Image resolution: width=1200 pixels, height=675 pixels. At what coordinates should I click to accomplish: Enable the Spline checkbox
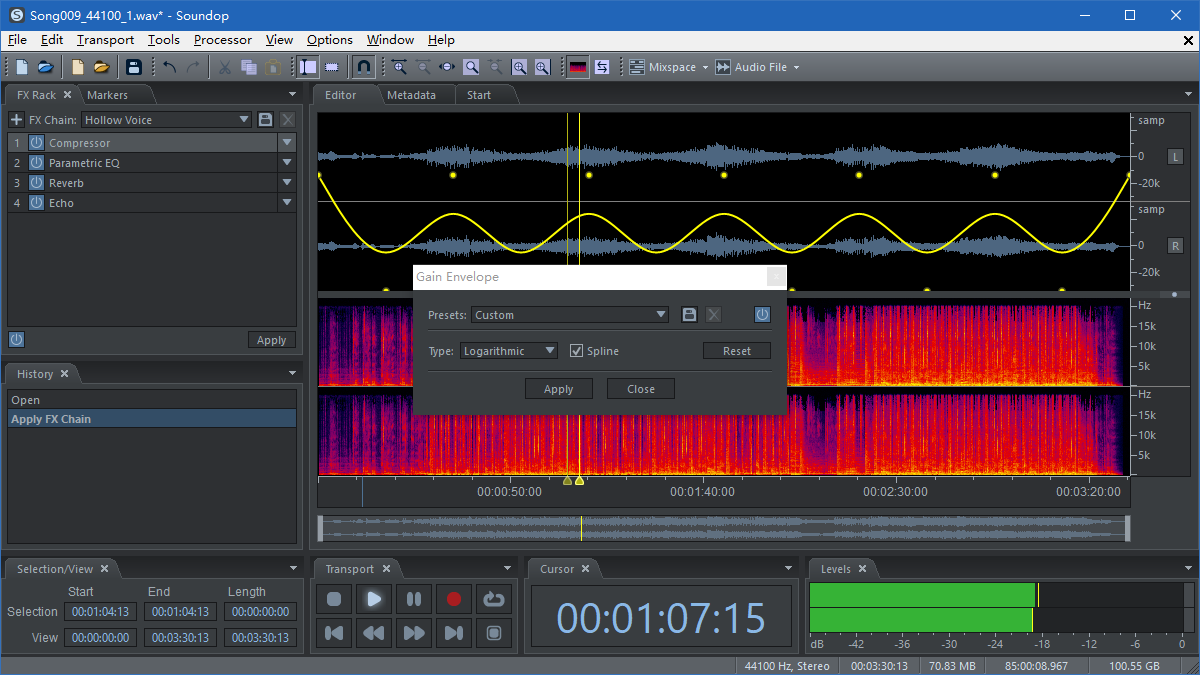[577, 350]
